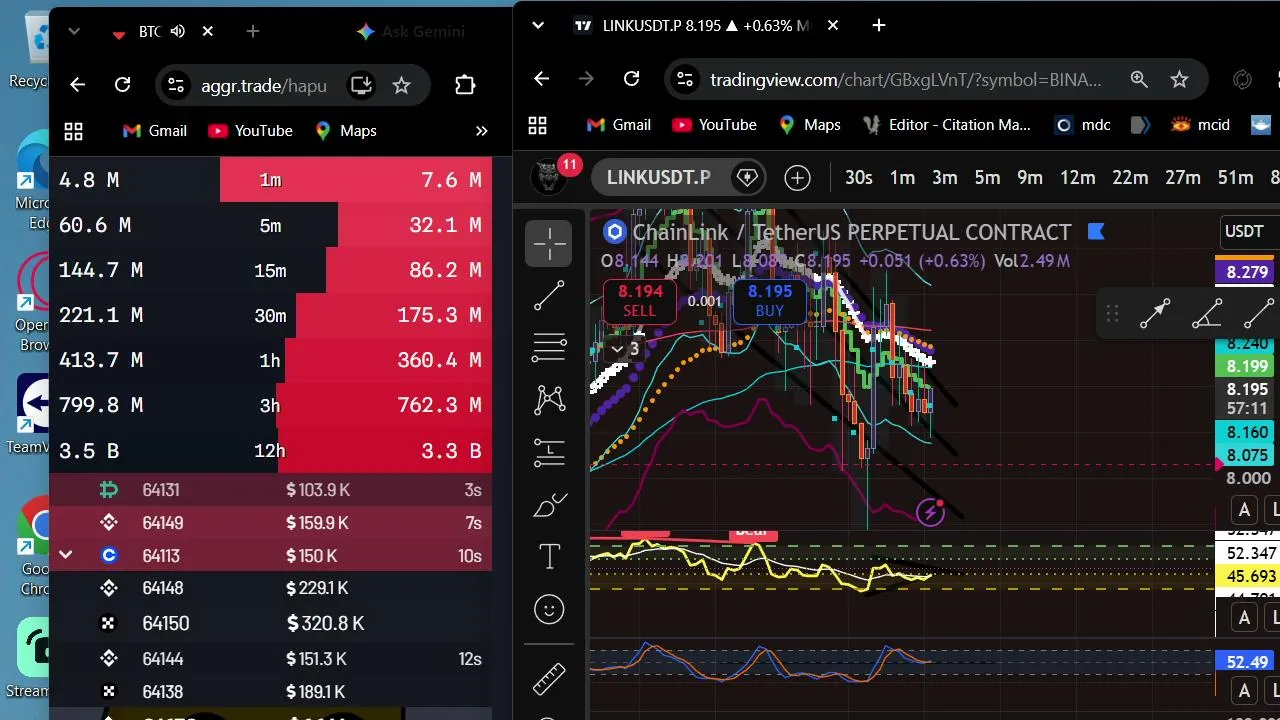Open tab search dropdown in aggr.trade window
Screen dimensions: 1280x720
(x=74, y=32)
